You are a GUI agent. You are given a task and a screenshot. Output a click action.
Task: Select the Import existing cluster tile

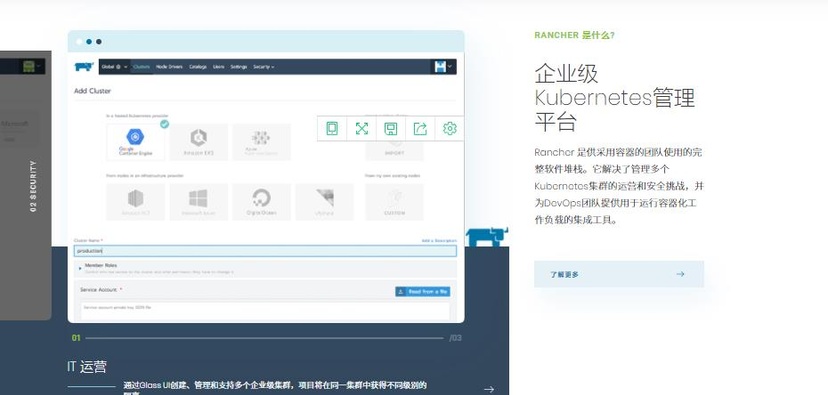coord(394,150)
